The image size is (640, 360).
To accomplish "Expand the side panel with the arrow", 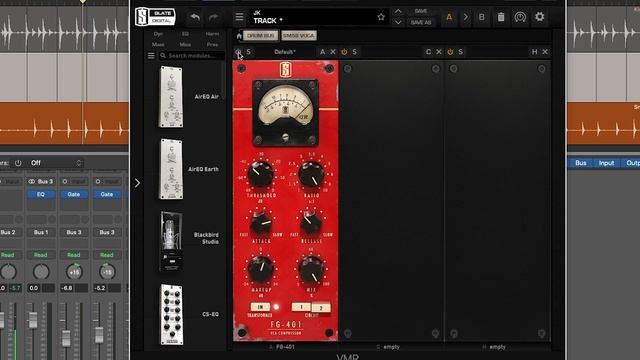I will (x=138, y=183).
